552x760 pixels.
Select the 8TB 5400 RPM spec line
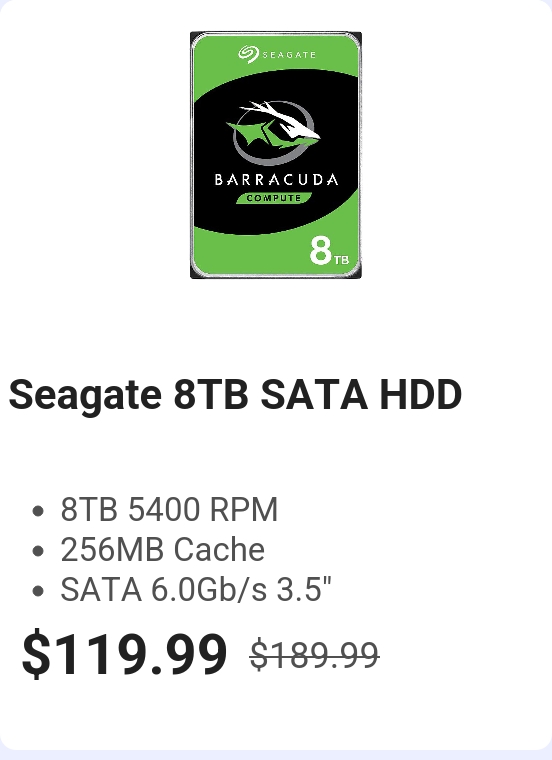[x=169, y=509]
